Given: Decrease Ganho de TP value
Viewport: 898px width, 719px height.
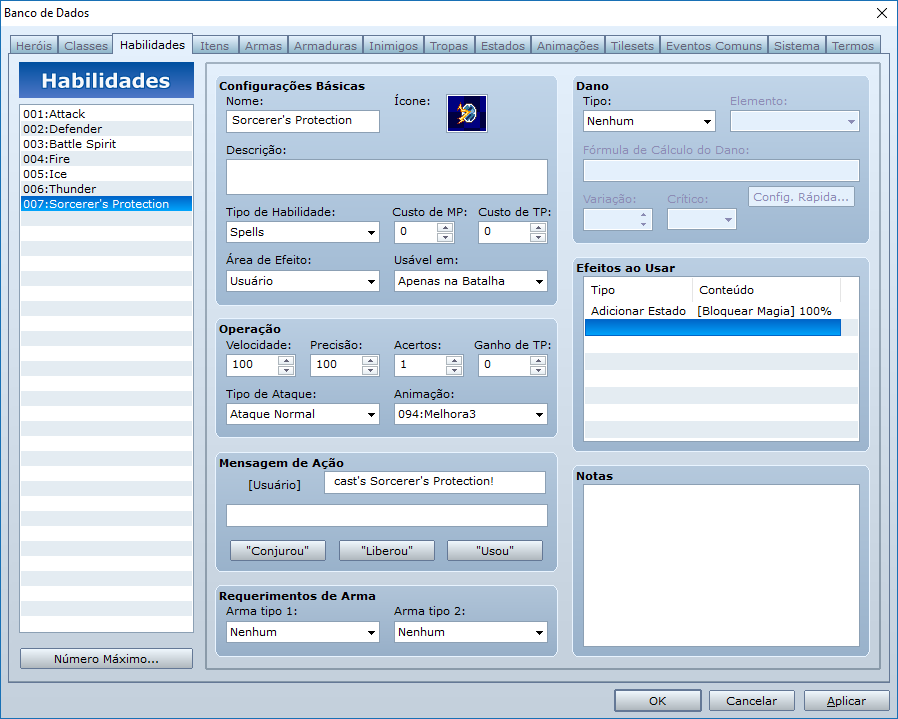Looking at the screenshot, I should 538,370.
